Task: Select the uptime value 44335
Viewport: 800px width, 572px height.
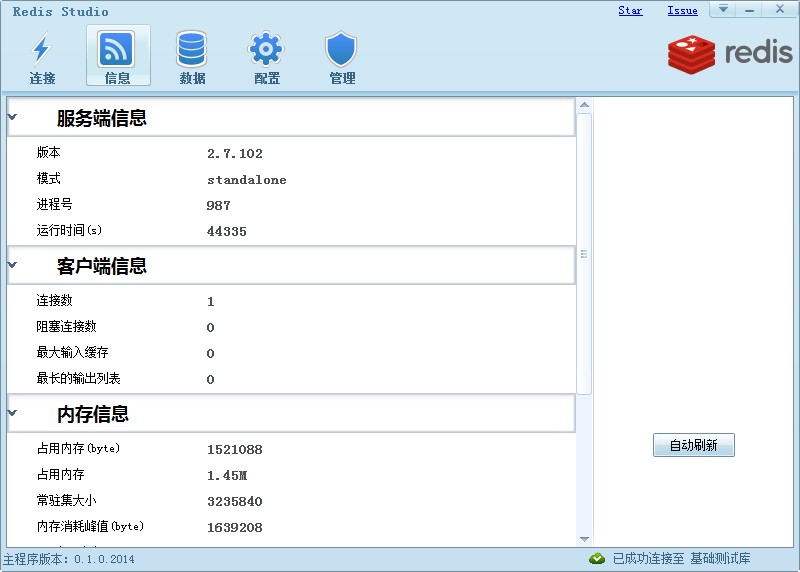Action: (x=227, y=232)
